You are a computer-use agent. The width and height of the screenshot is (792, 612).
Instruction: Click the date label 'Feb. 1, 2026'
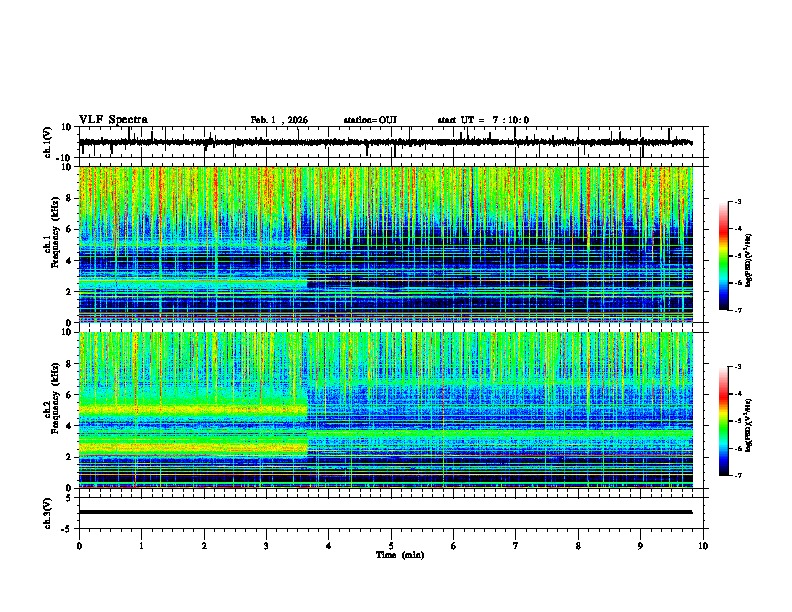coord(279,120)
